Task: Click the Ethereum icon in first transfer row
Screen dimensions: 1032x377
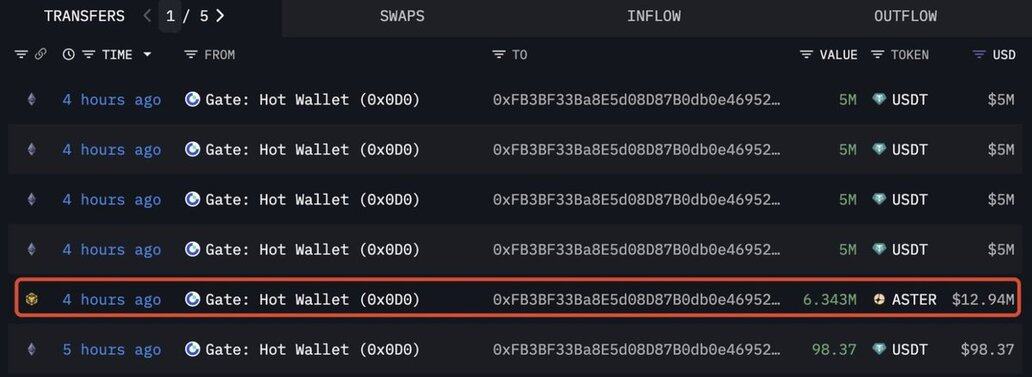Action: pyautogui.click(x=32, y=100)
